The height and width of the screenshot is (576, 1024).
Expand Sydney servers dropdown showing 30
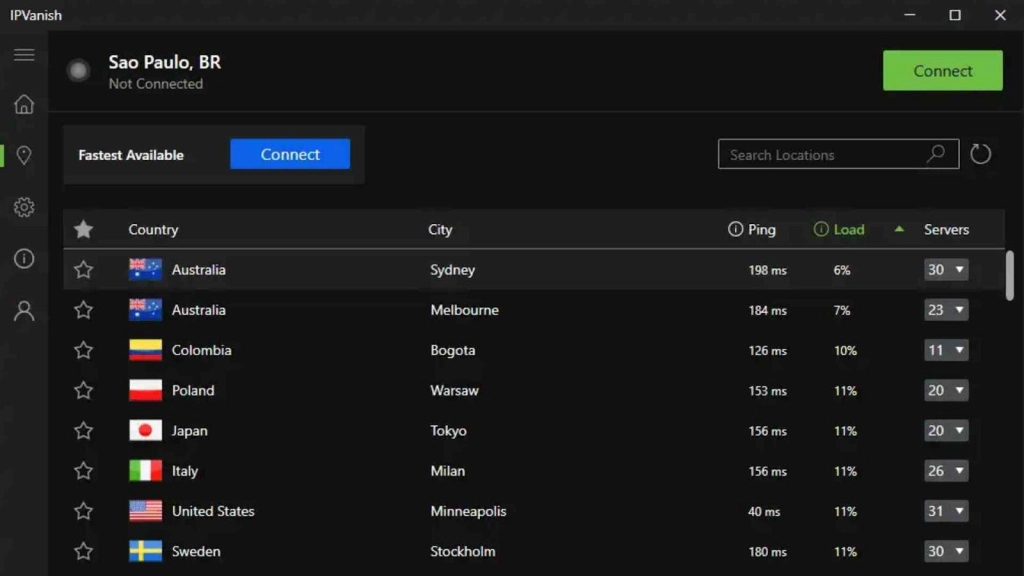946,270
